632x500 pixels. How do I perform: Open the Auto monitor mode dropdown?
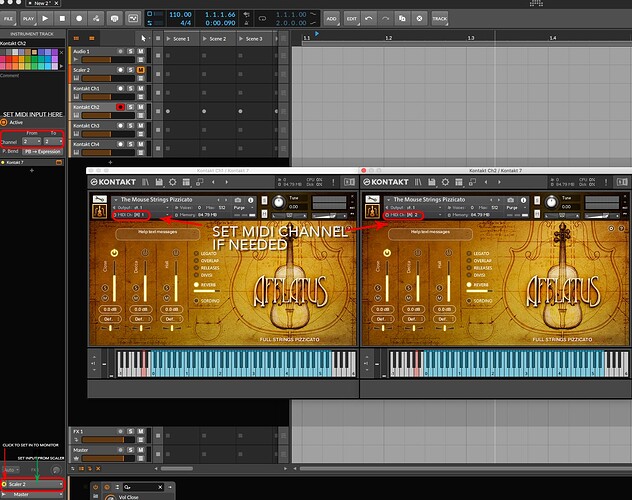[x=11, y=470]
